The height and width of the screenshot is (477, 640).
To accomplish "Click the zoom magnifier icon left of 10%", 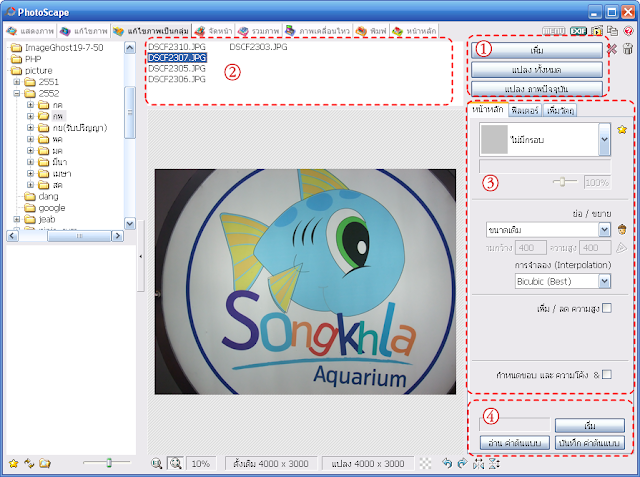I will tap(157, 464).
